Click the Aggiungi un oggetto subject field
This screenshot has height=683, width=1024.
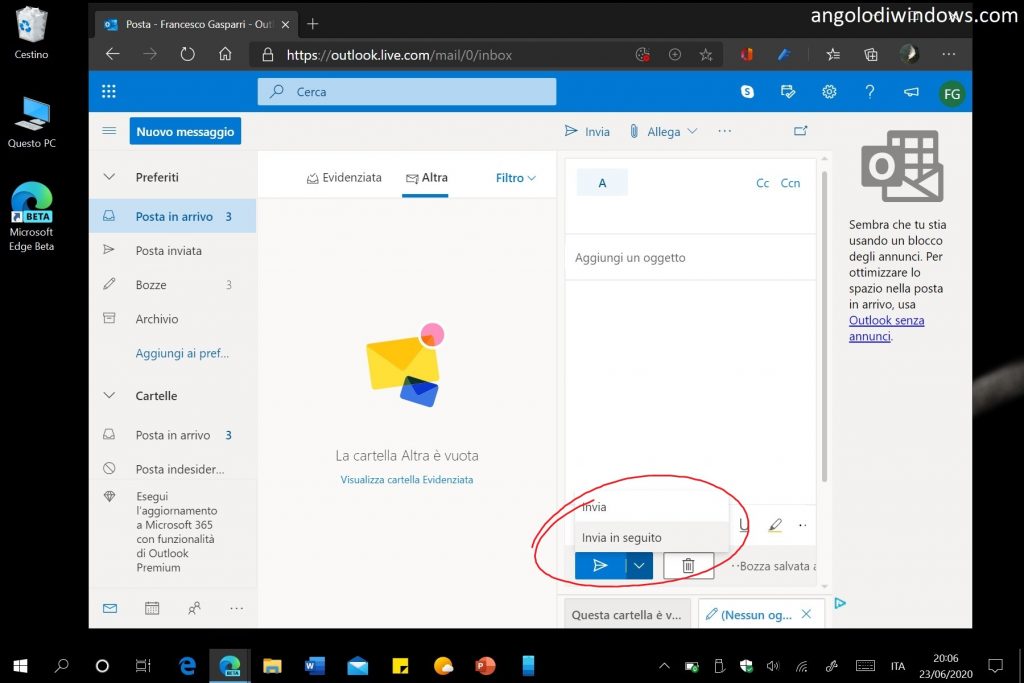pyautogui.click(x=690, y=258)
